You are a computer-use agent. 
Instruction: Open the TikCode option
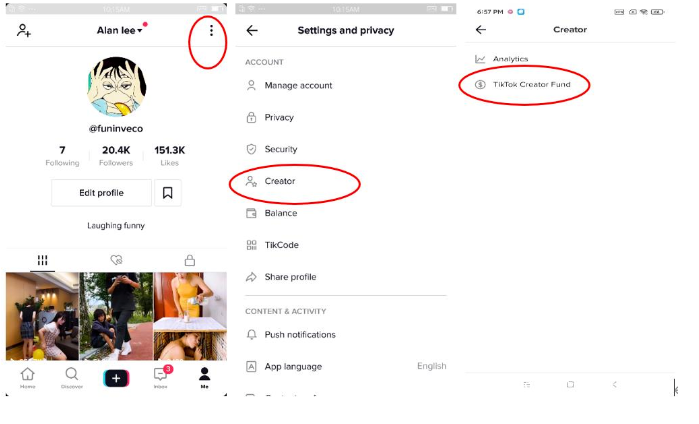[x=281, y=245]
